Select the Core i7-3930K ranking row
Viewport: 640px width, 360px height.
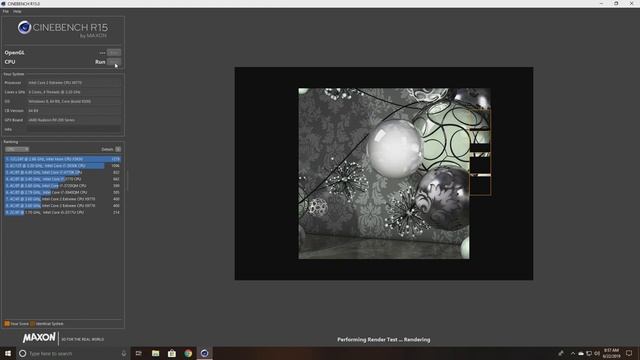pyautogui.click(x=63, y=166)
